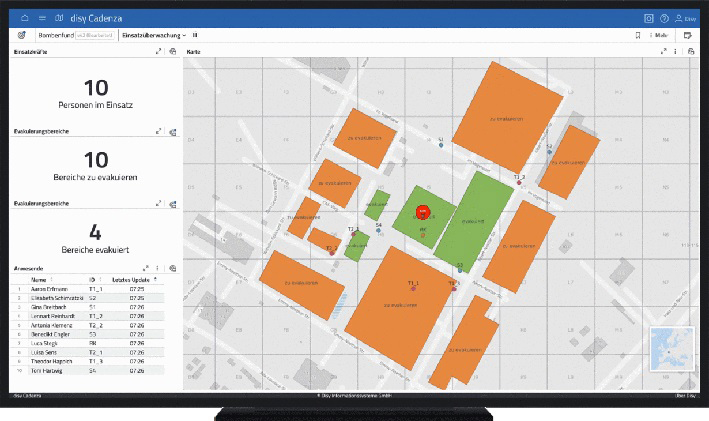Click the Bombenfund workbook title
This screenshot has height=421, width=709.
click(56, 35)
